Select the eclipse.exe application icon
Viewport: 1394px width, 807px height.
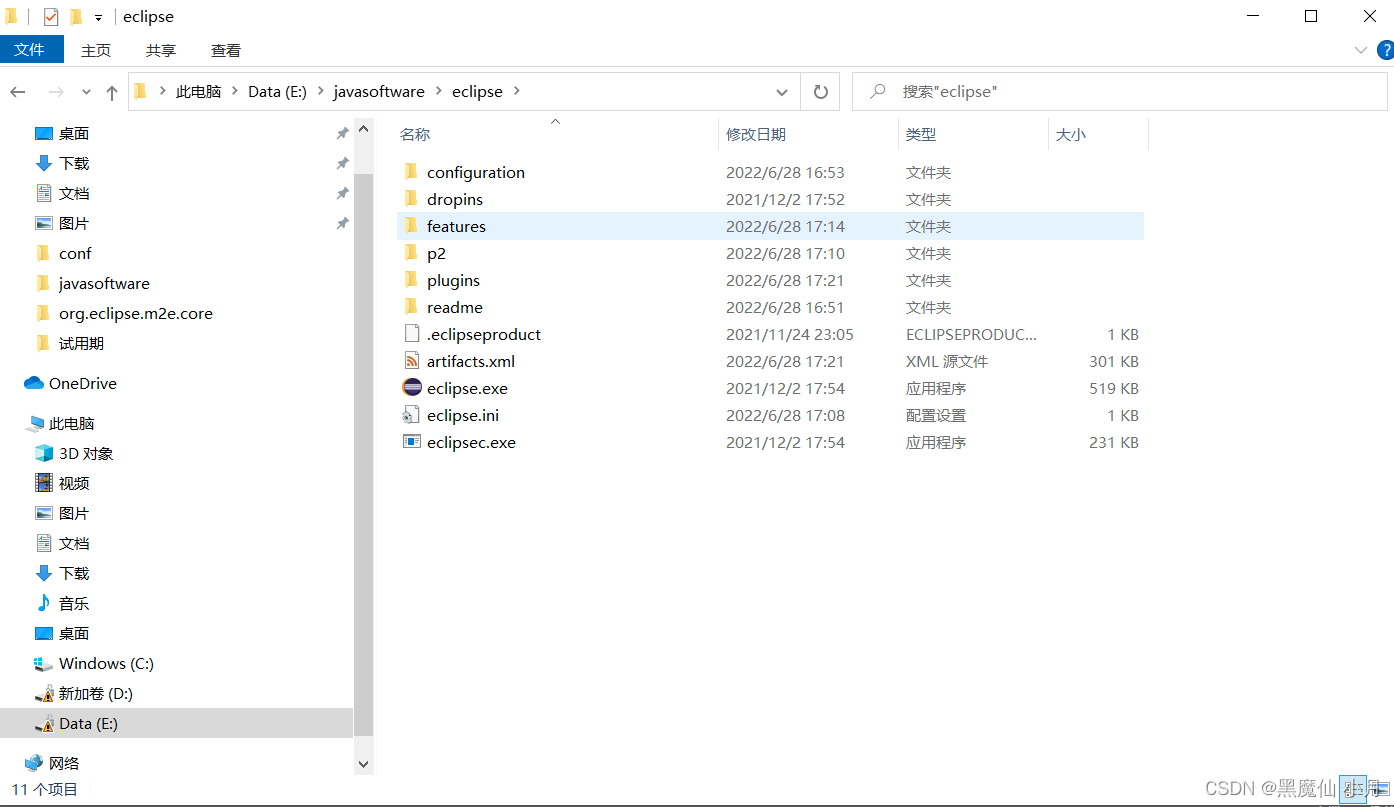pyautogui.click(x=411, y=388)
